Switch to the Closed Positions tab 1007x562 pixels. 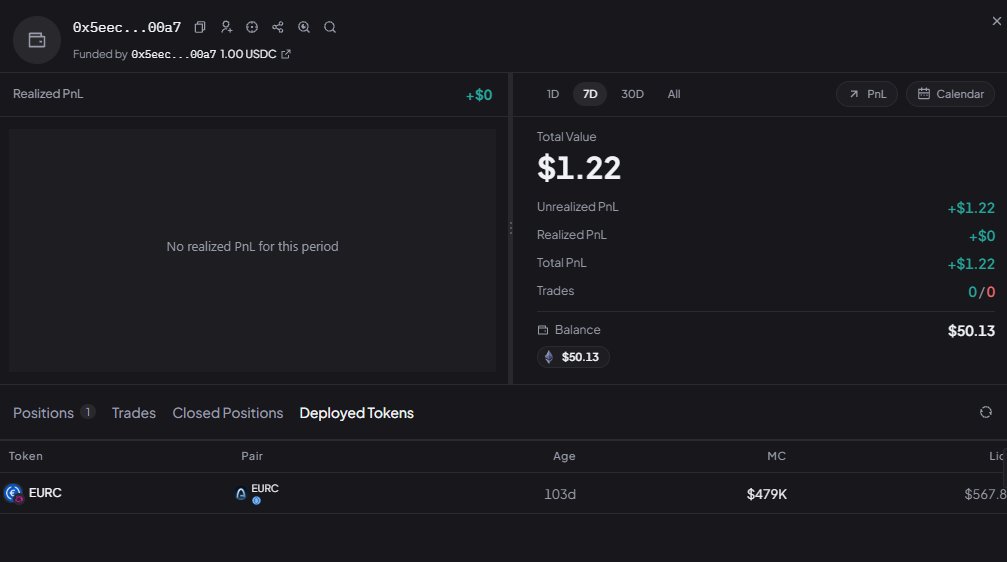click(227, 413)
